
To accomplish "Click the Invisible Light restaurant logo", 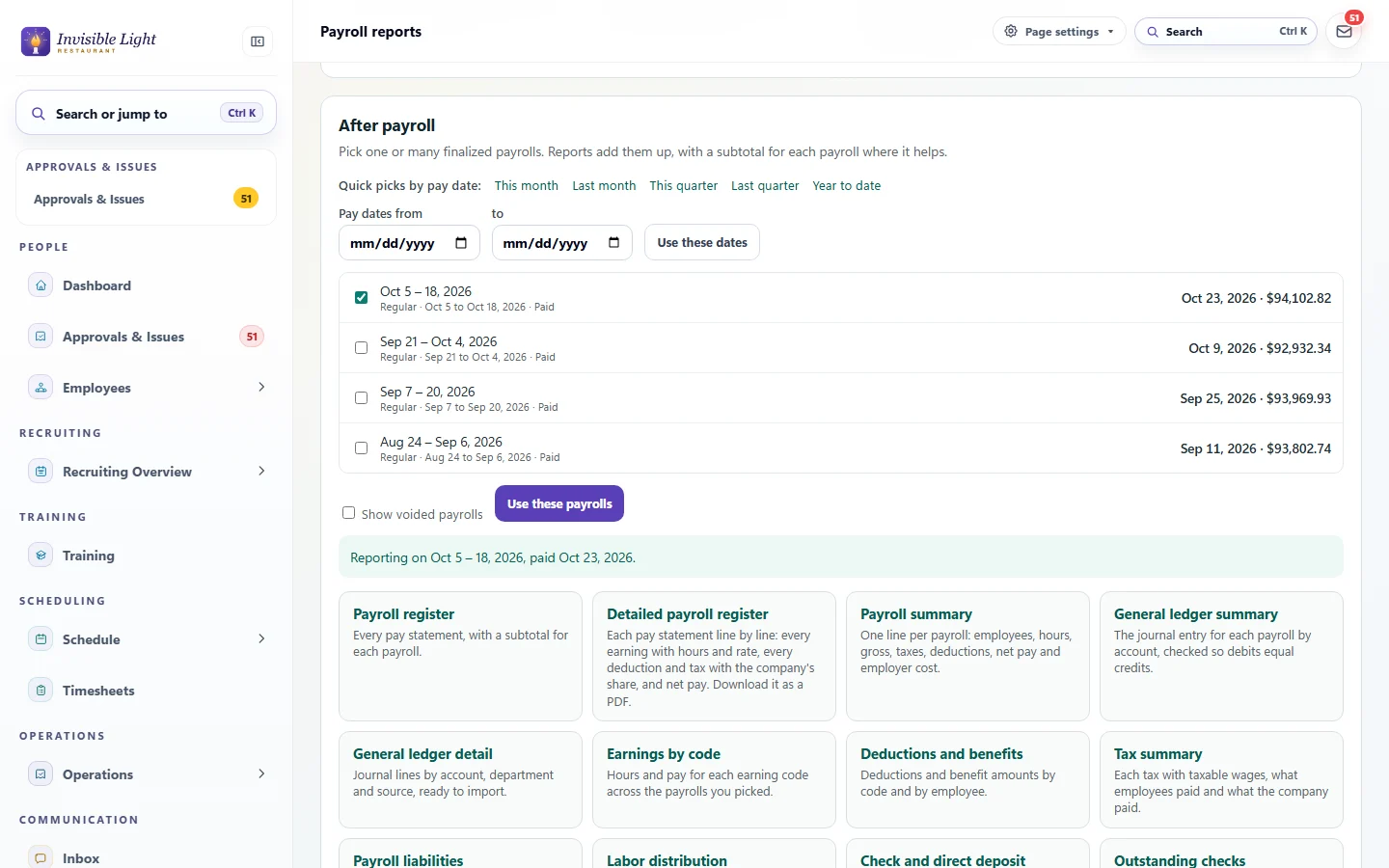I will pos(89,41).
